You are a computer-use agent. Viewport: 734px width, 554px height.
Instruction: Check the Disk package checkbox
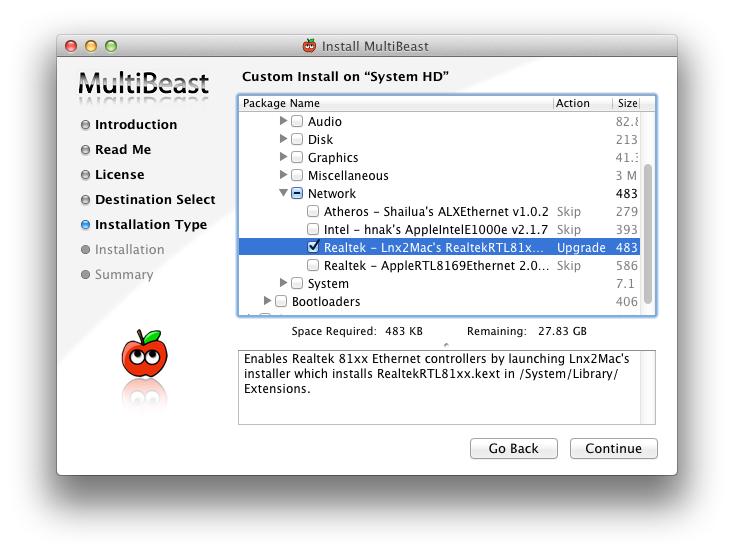pyautogui.click(x=297, y=139)
